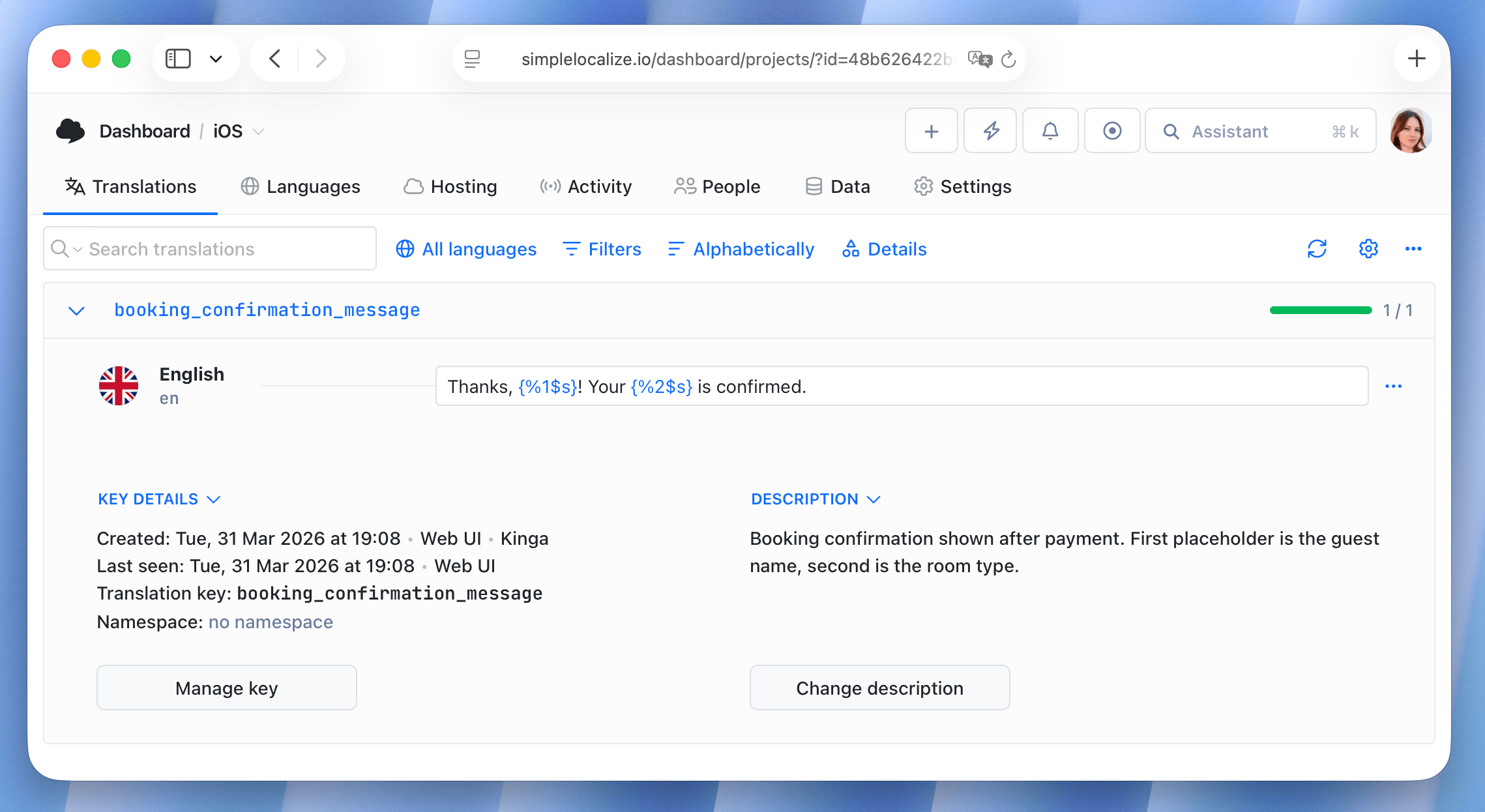Open notifications via the bell icon
1485x812 pixels.
click(x=1050, y=130)
